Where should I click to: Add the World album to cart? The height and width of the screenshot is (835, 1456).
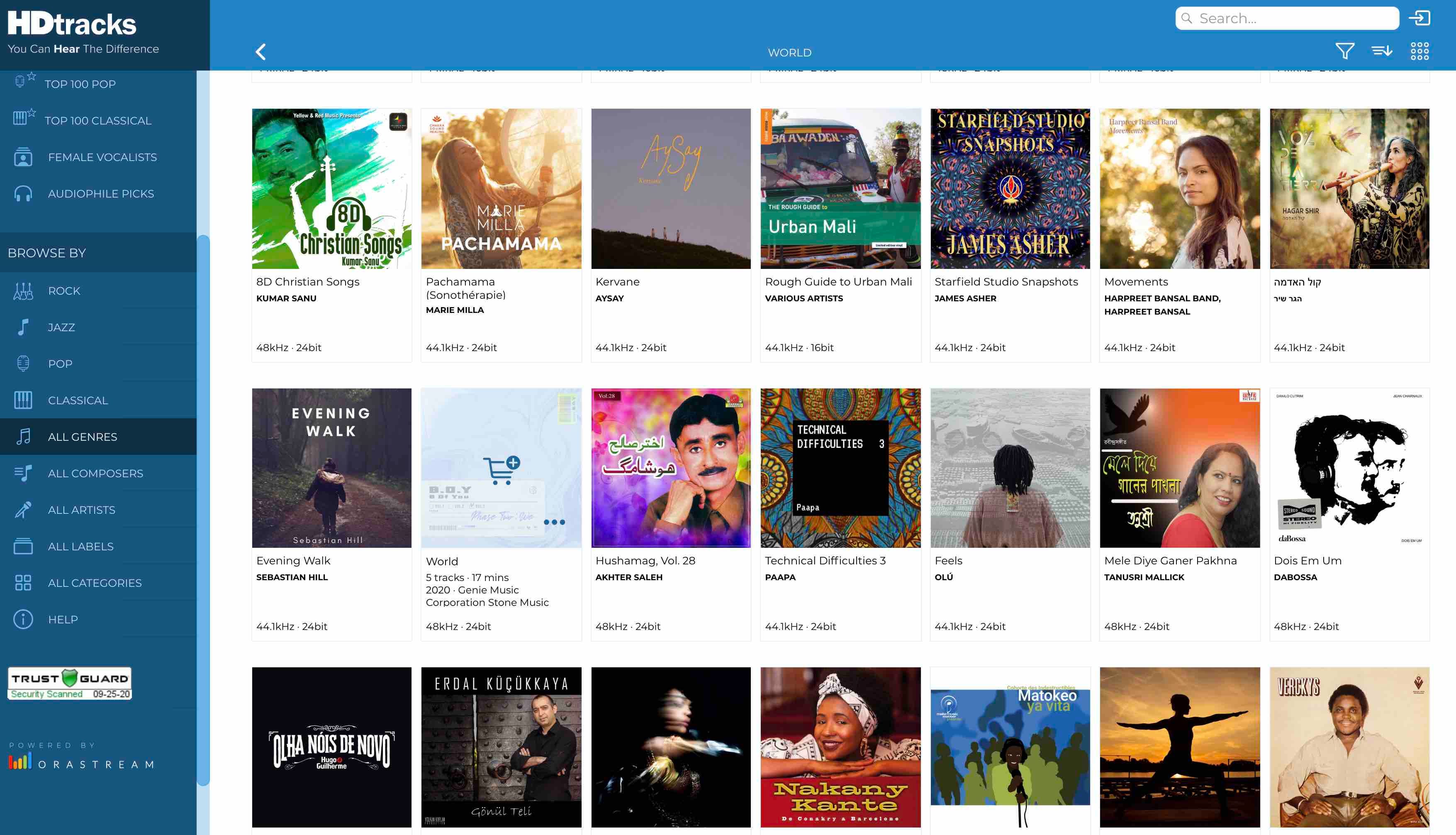501,470
